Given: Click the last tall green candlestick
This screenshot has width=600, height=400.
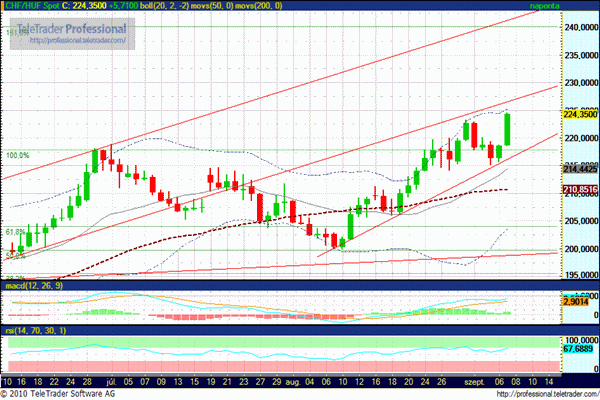Looking at the screenshot, I should coord(508,130).
